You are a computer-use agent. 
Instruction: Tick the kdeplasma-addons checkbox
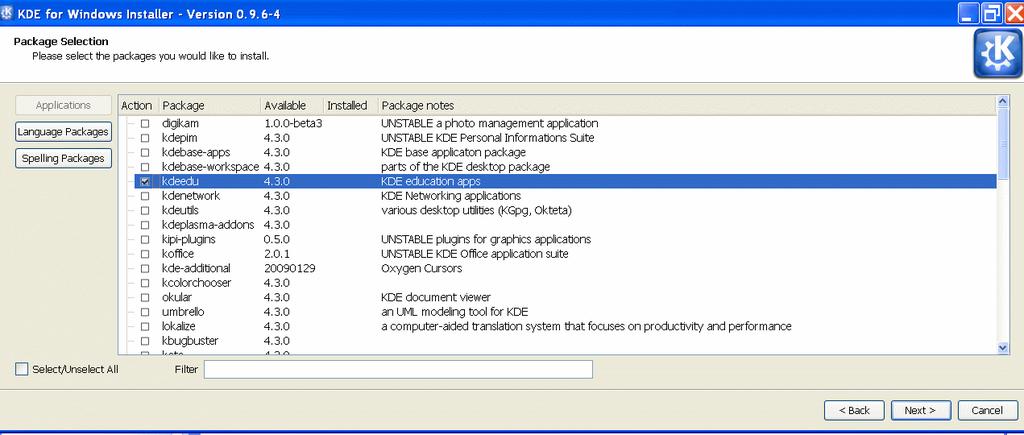pyautogui.click(x=145, y=225)
